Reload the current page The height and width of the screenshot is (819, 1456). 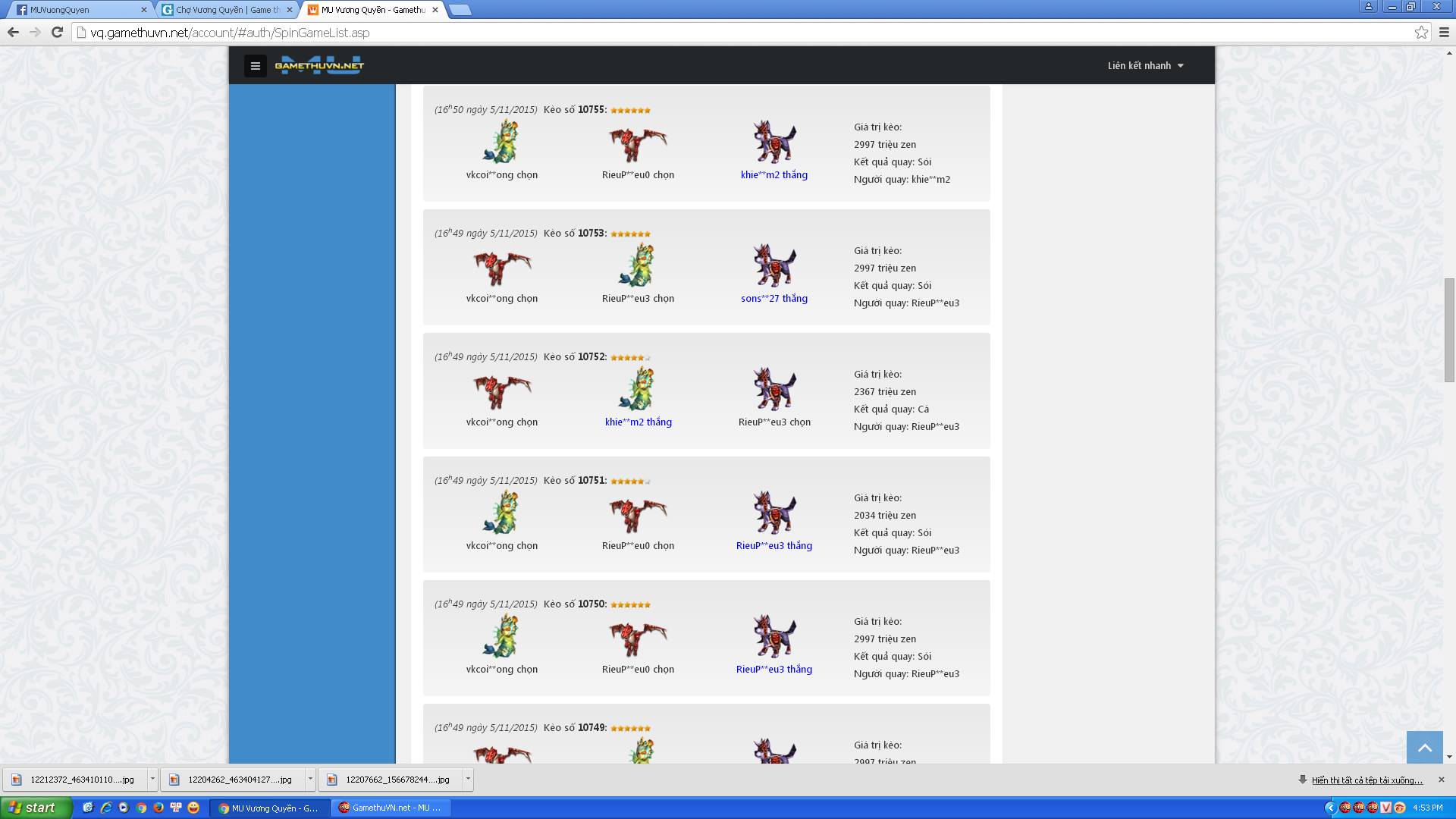[x=57, y=32]
